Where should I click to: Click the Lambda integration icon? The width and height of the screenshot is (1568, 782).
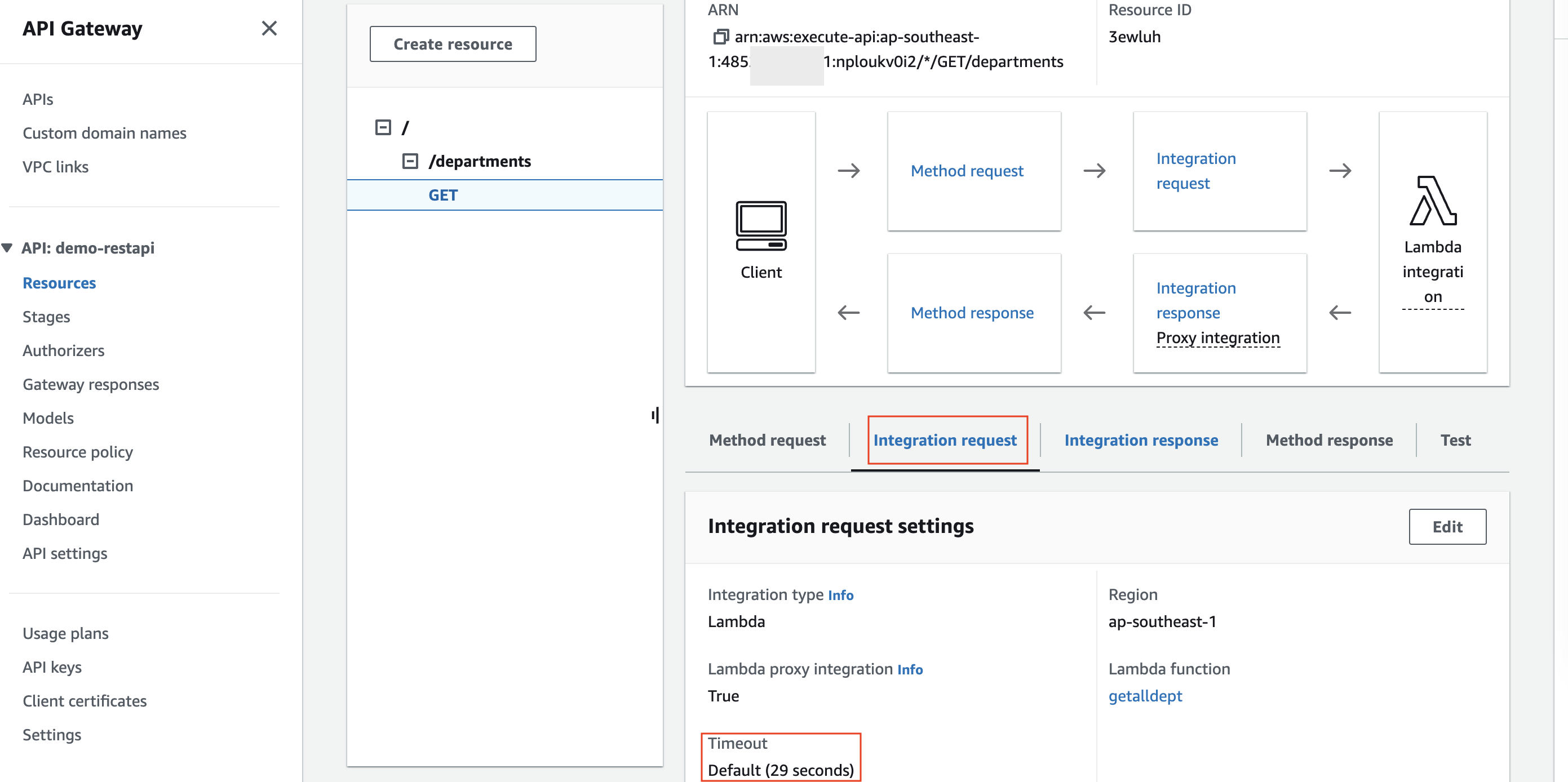point(1432,202)
